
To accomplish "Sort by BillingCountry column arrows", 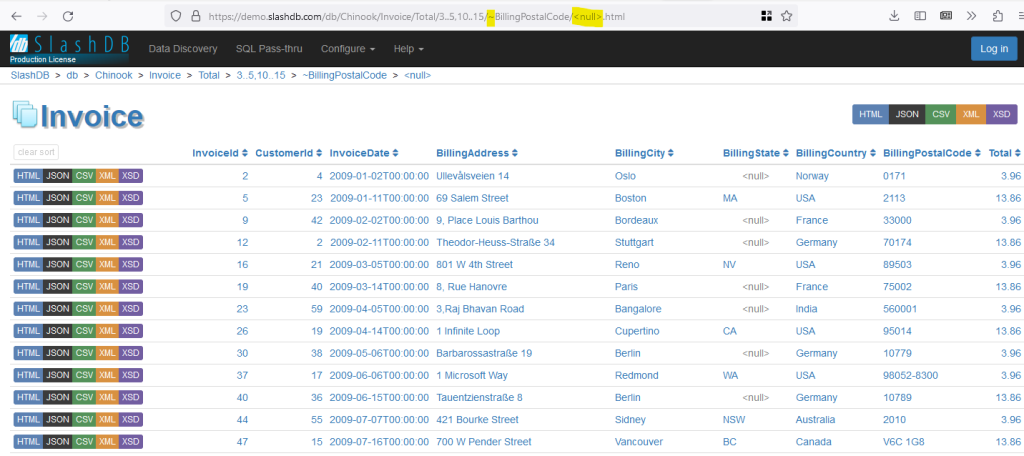I will tap(872, 154).
